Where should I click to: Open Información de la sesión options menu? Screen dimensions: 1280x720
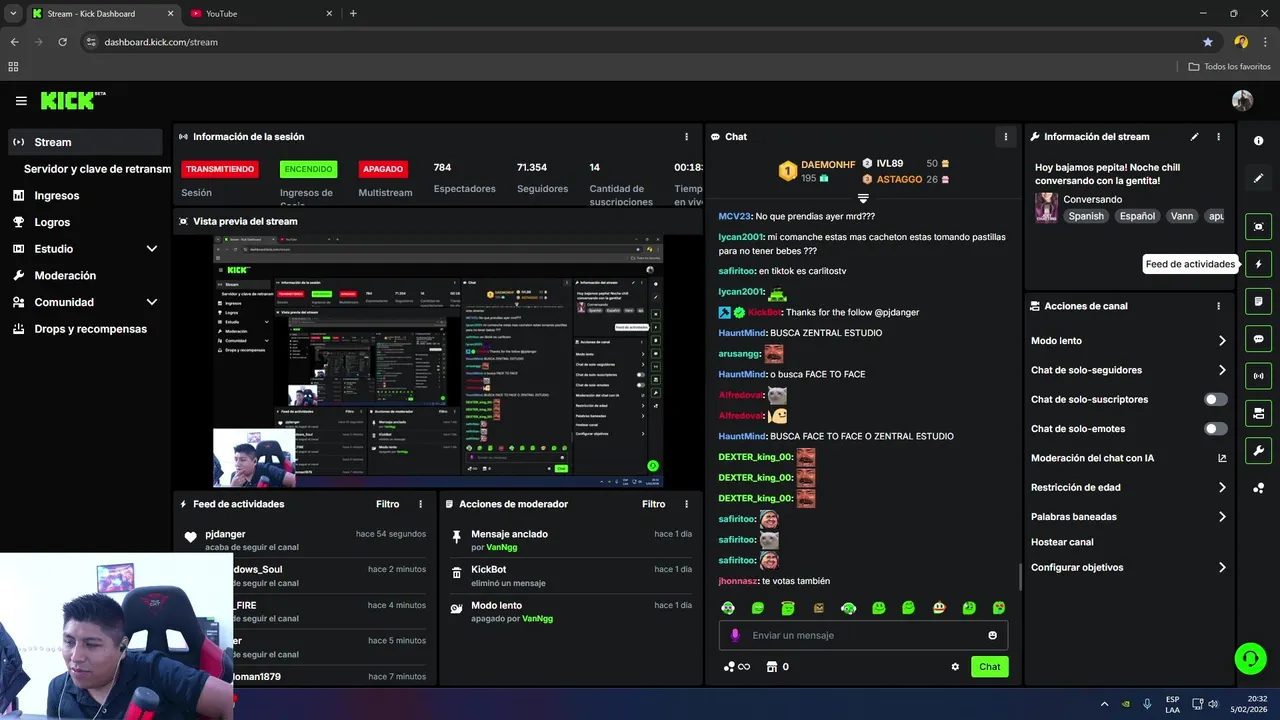click(x=686, y=137)
